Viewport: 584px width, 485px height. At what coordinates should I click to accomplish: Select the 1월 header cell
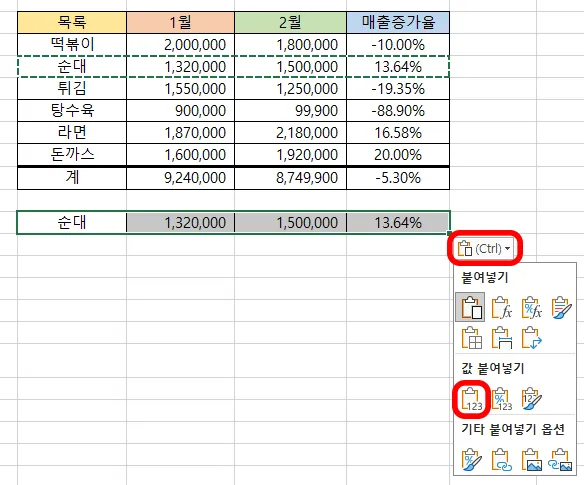180,22
